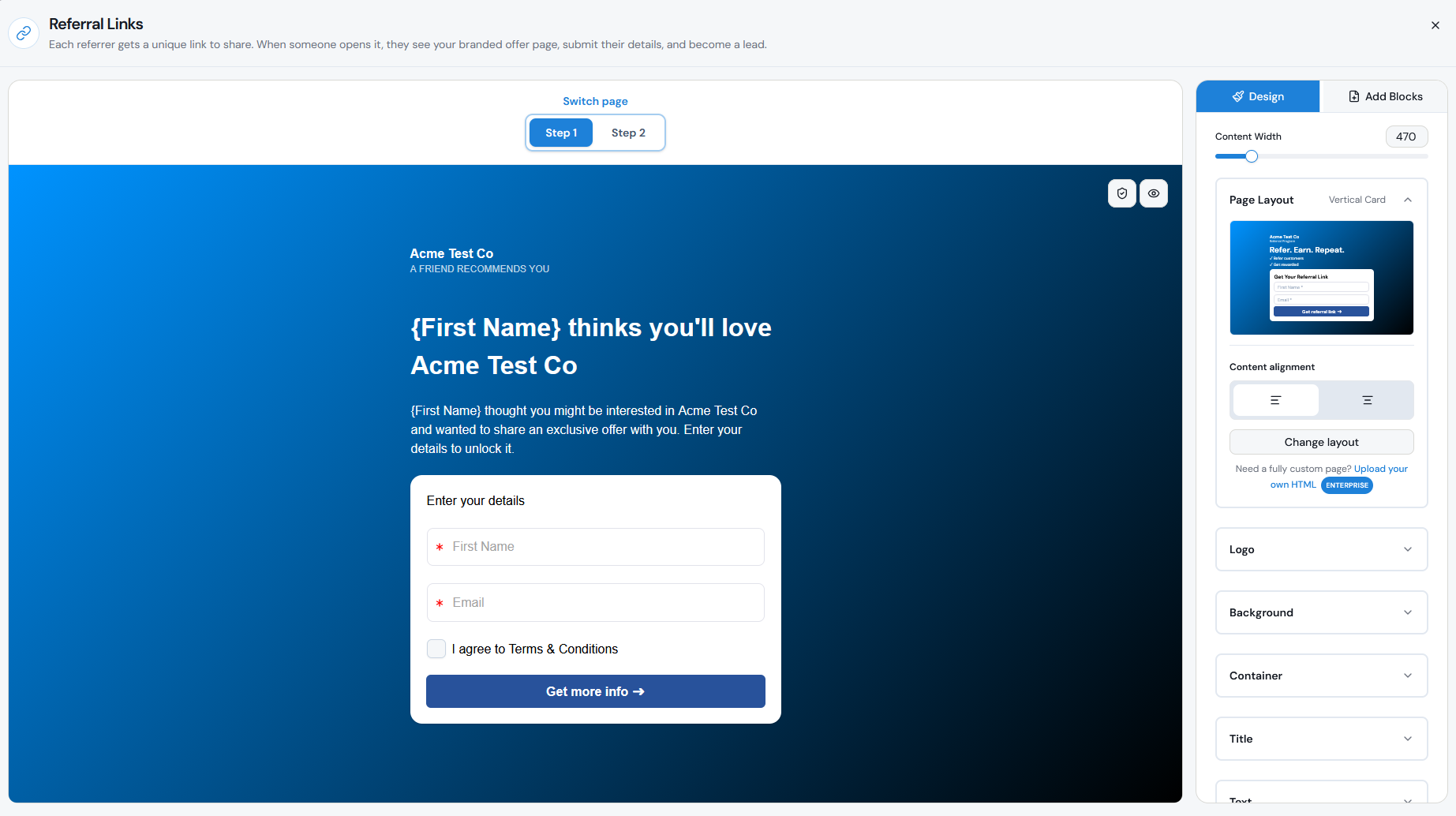
Task: Click the Change layout button
Action: point(1321,442)
